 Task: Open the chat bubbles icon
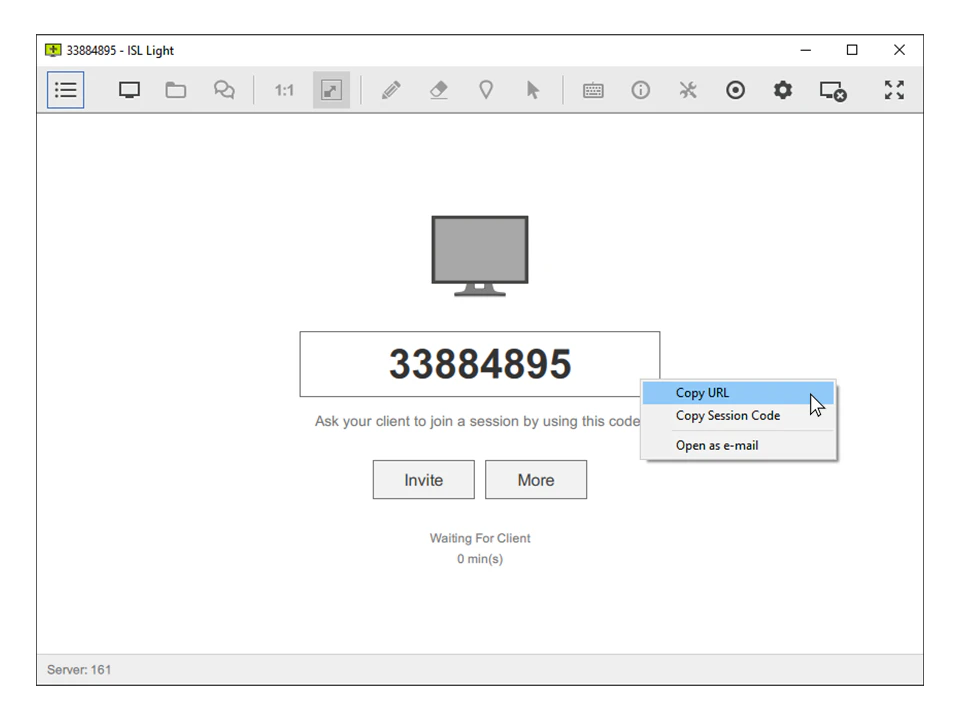224,90
